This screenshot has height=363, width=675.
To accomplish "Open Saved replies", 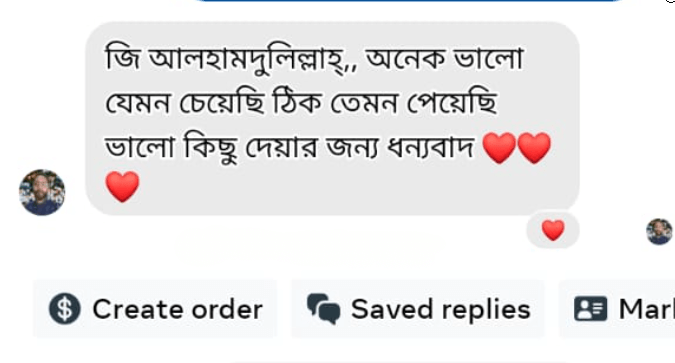I will coord(418,309).
